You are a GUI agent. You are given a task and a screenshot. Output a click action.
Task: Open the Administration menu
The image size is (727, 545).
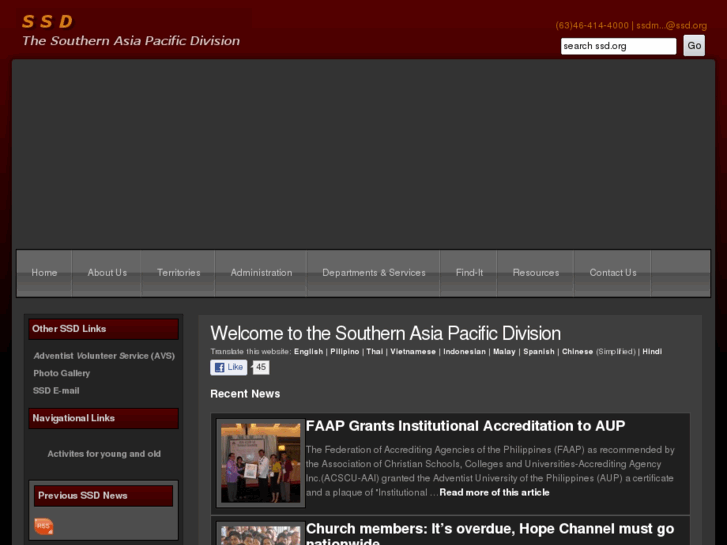[x=261, y=273]
